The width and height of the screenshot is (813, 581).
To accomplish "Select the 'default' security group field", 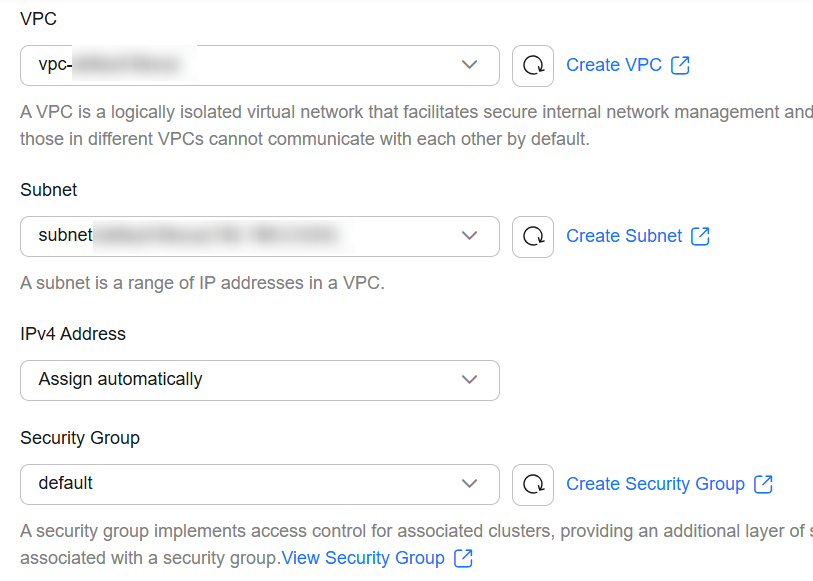I will (260, 485).
